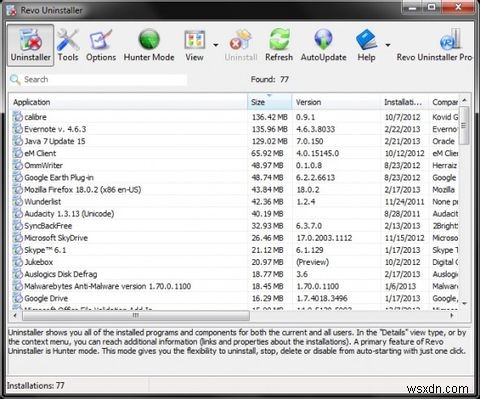Activate Hunter Mode
The height and width of the screenshot is (399, 480).
pyautogui.click(x=149, y=45)
